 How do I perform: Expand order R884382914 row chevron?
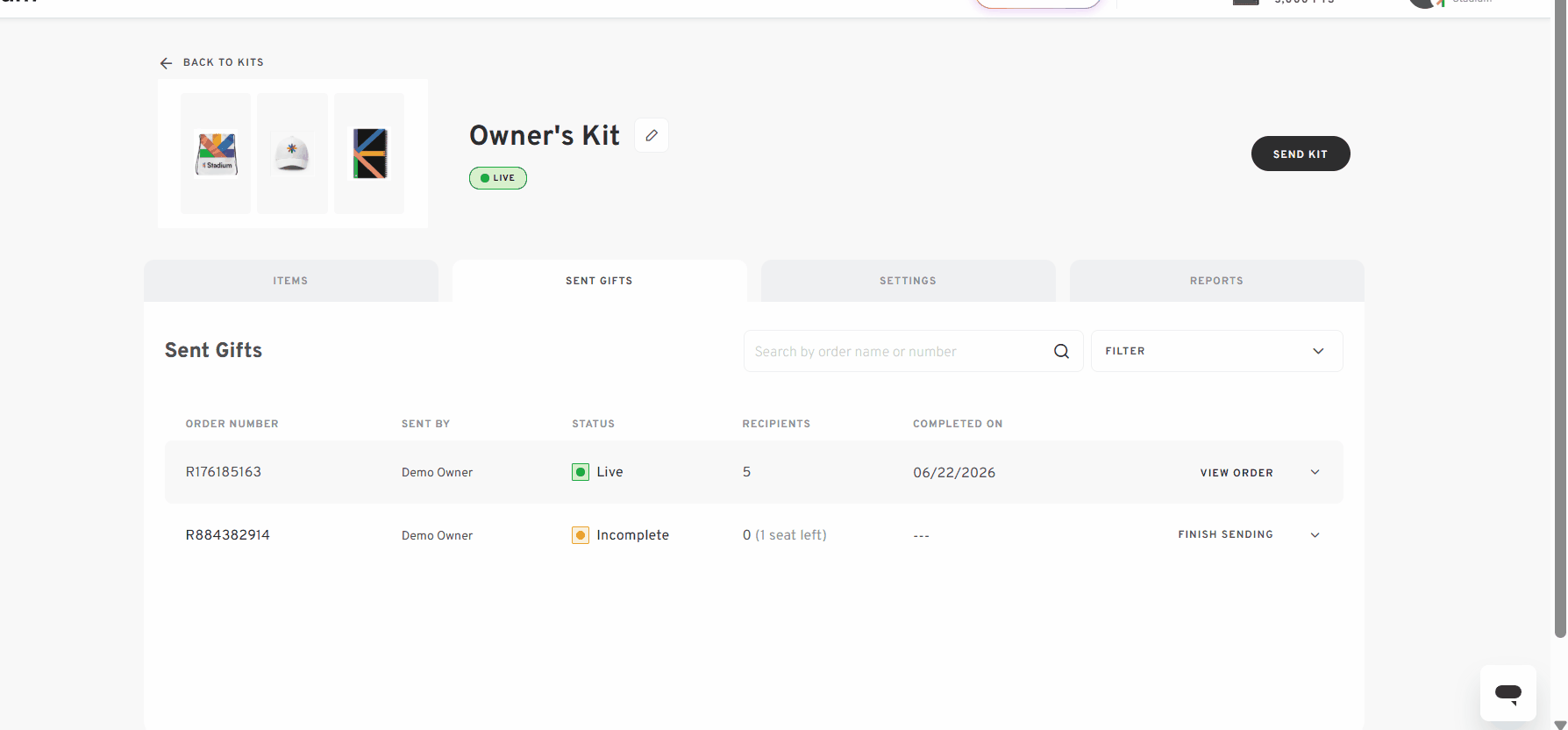click(1315, 535)
